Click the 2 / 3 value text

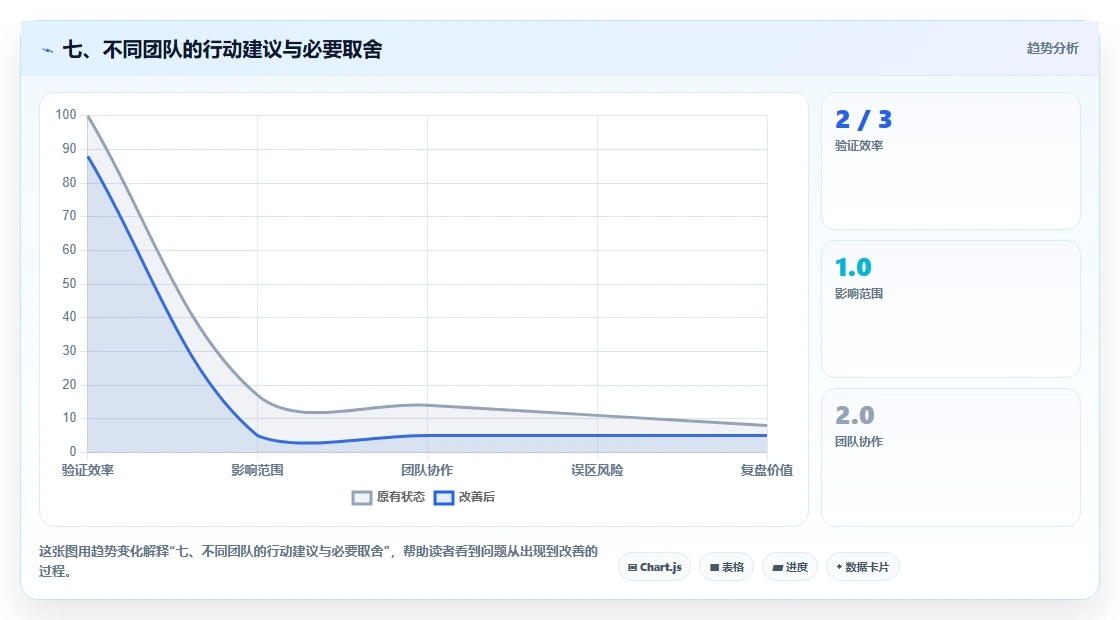(864, 120)
